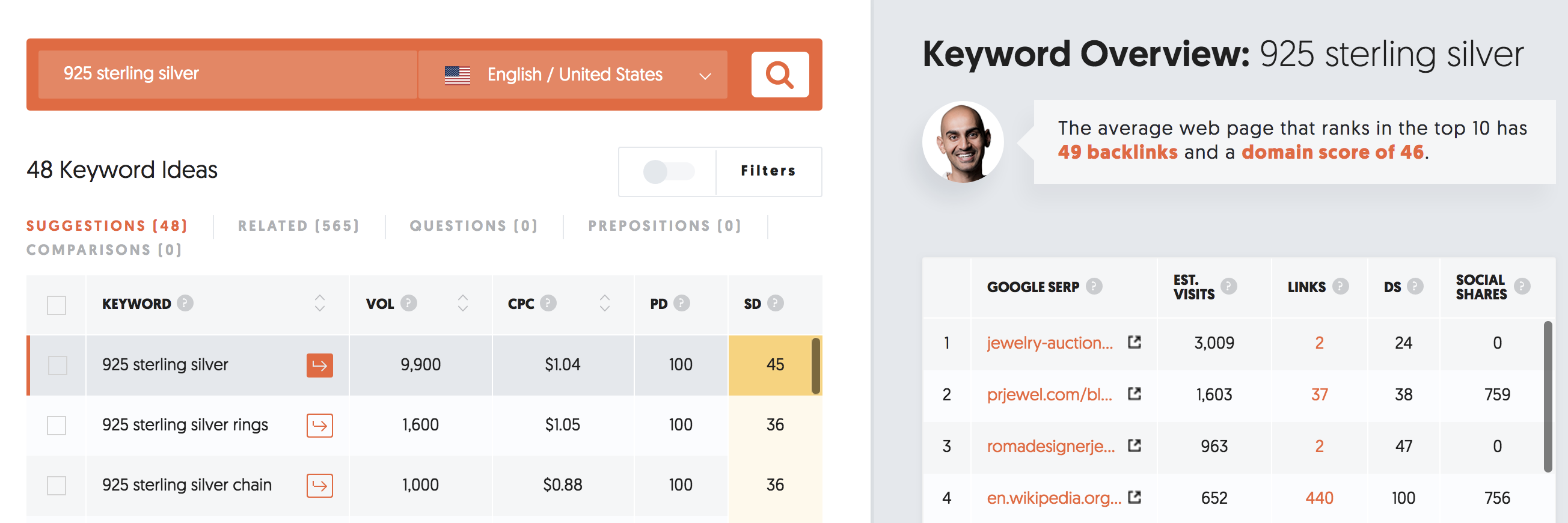1568x523 pixels.
Task: Click the magnifying glass search button
Action: tap(780, 75)
